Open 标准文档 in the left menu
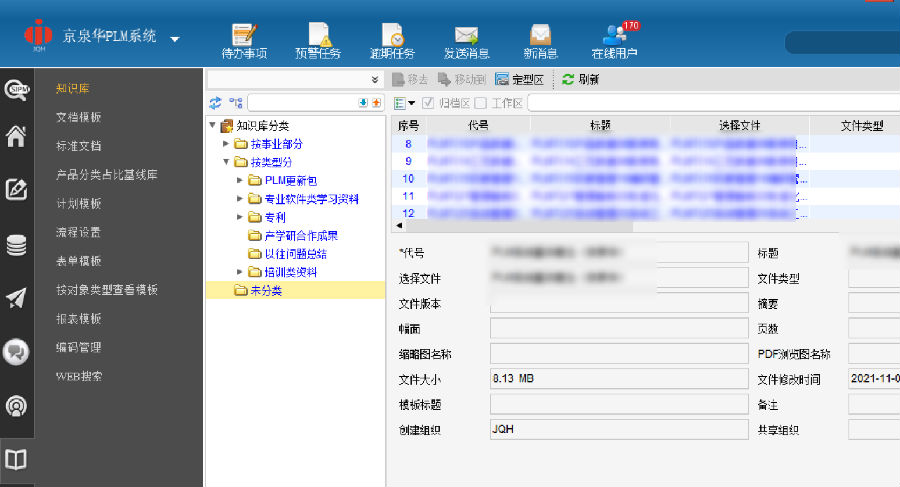Image resolution: width=900 pixels, height=487 pixels. [79, 146]
